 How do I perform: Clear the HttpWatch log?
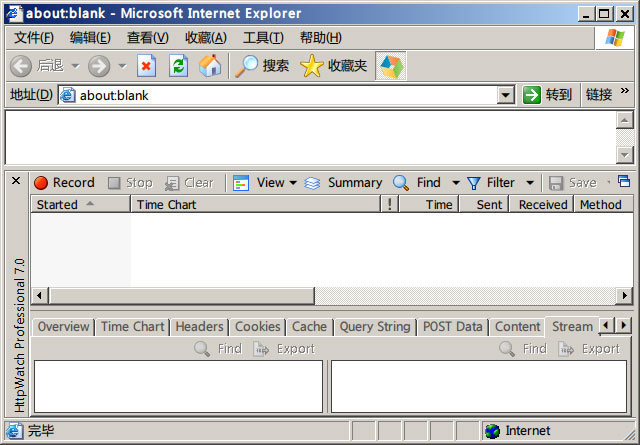(x=189, y=183)
